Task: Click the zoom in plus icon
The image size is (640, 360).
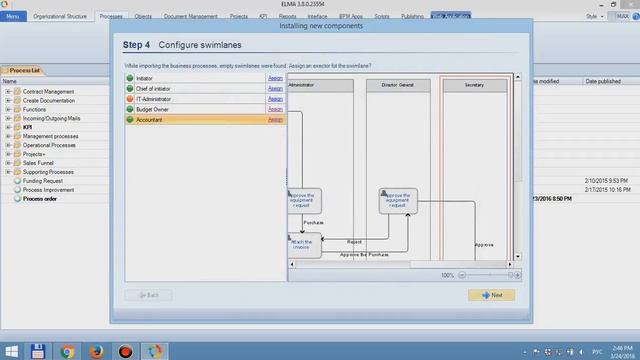Action: 517,275
